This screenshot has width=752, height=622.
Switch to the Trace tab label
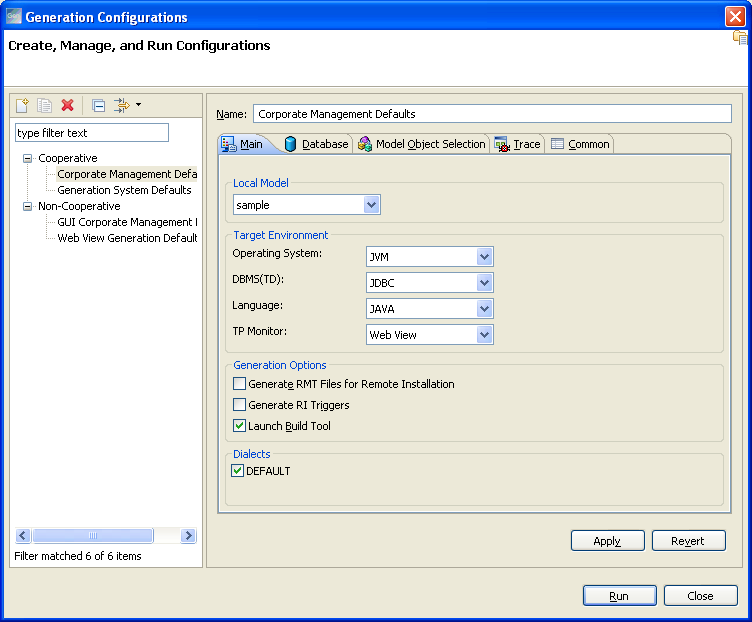(527, 144)
